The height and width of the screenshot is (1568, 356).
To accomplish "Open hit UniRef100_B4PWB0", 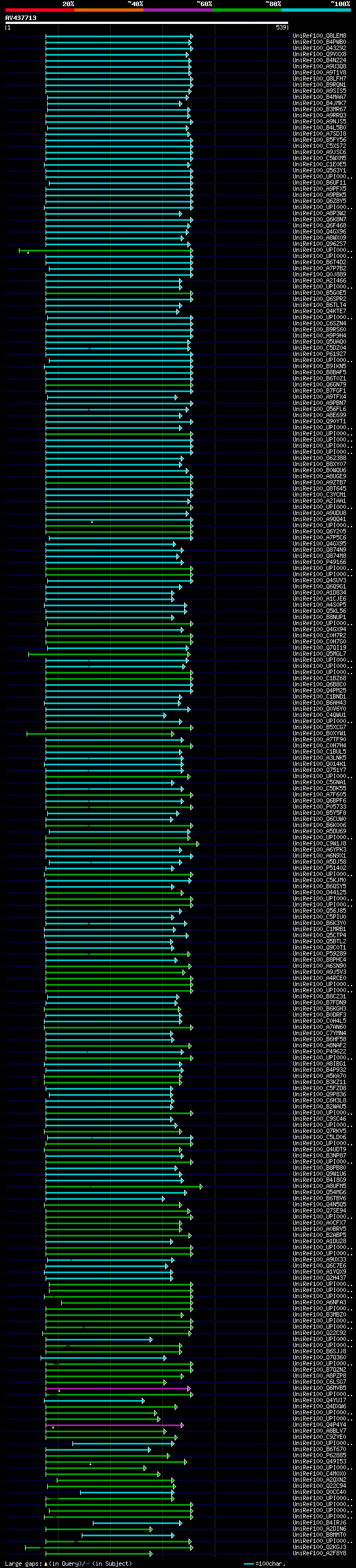I will point(319,42).
